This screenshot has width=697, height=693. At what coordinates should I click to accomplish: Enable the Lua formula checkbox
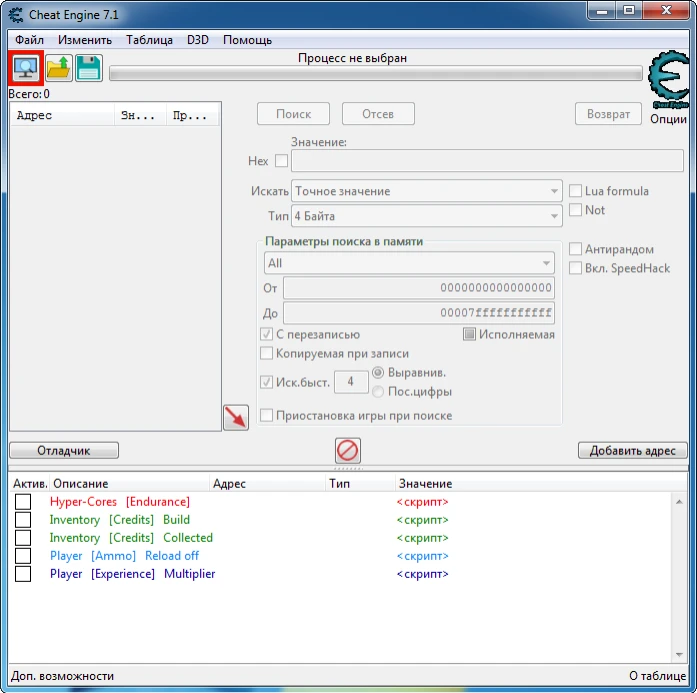pyautogui.click(x=575, y=191)
